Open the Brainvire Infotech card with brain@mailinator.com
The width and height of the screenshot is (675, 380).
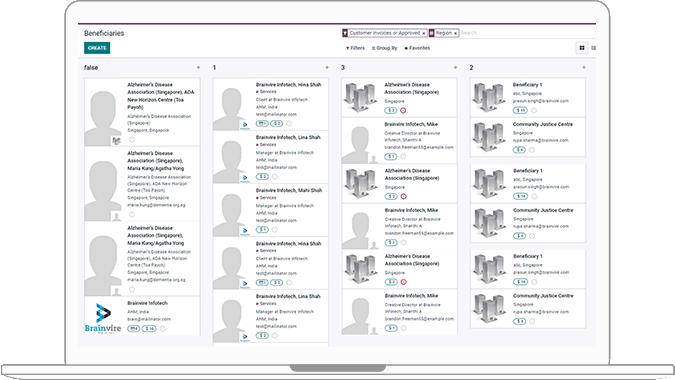[142, 316]
